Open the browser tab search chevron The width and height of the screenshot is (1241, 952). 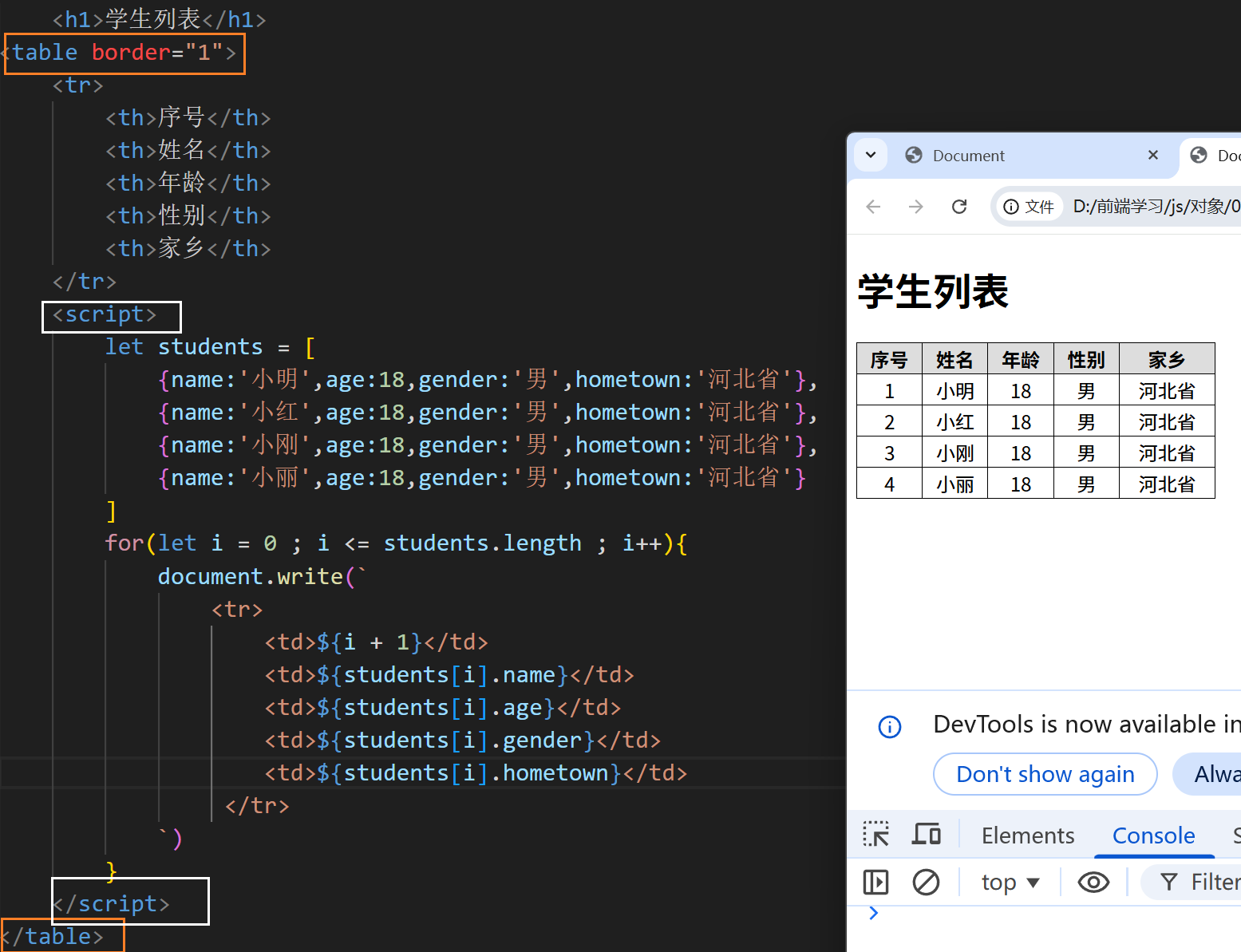coord(871,155)
